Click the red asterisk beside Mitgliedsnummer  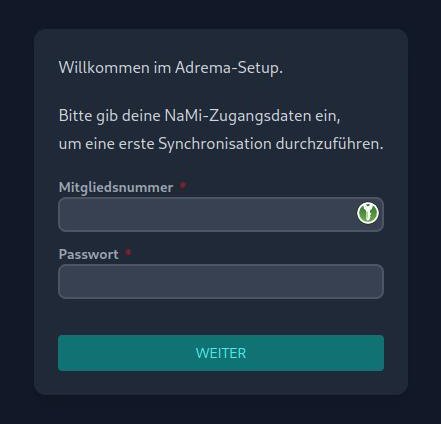click(x=183, y=185)
